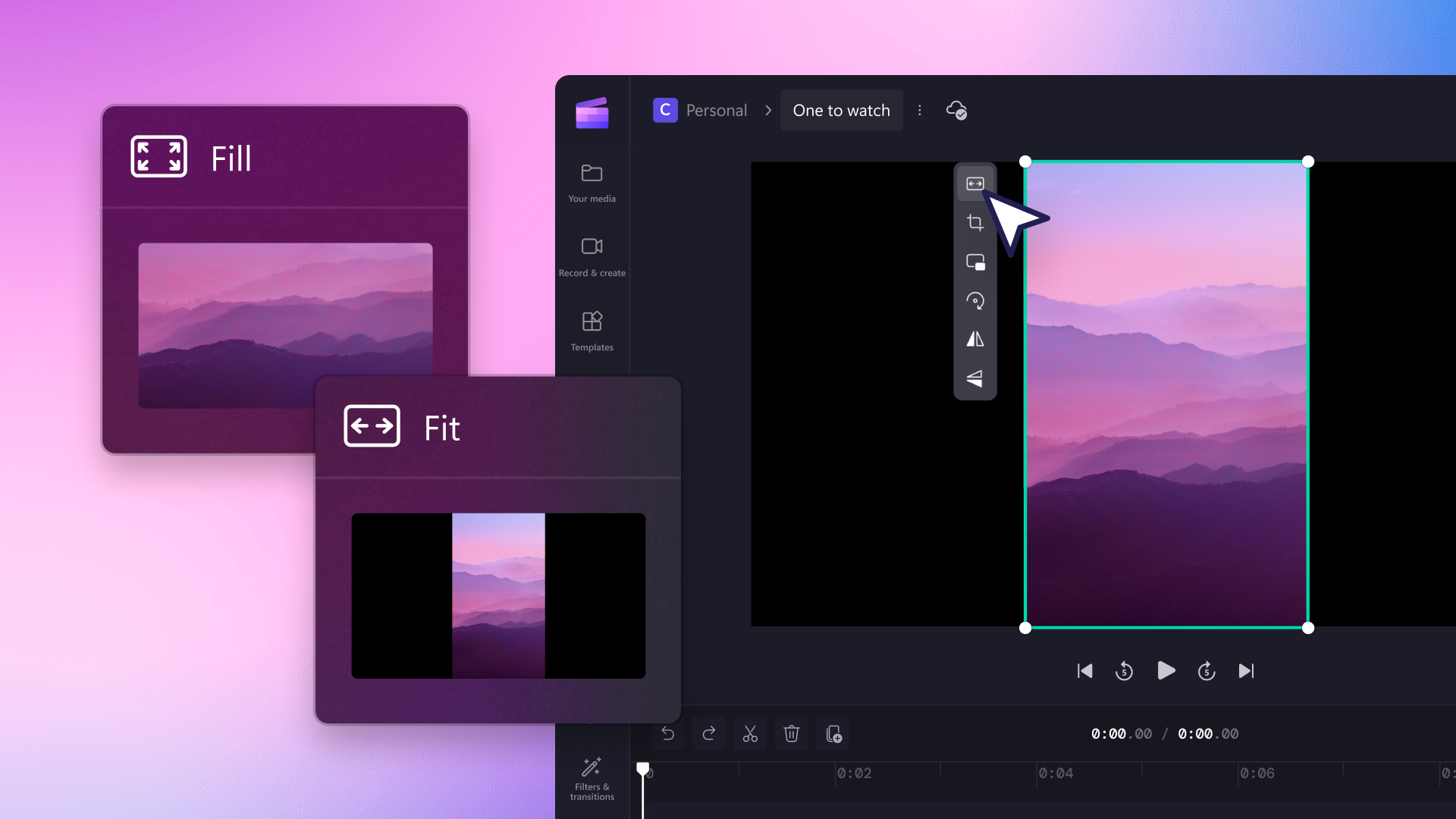
Task: Click the duplicate/copy clip button
Action: (835, 733)
